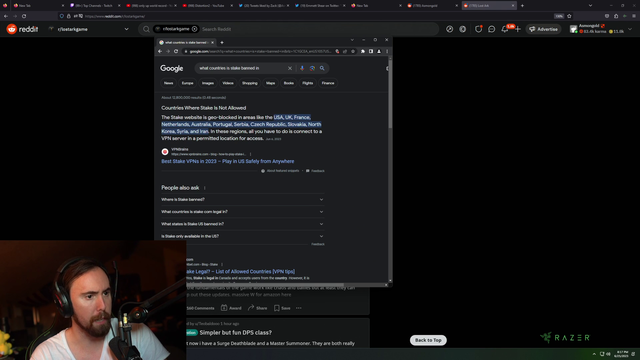
Task: Select the Books filter chip
Action: click(289, 83)
